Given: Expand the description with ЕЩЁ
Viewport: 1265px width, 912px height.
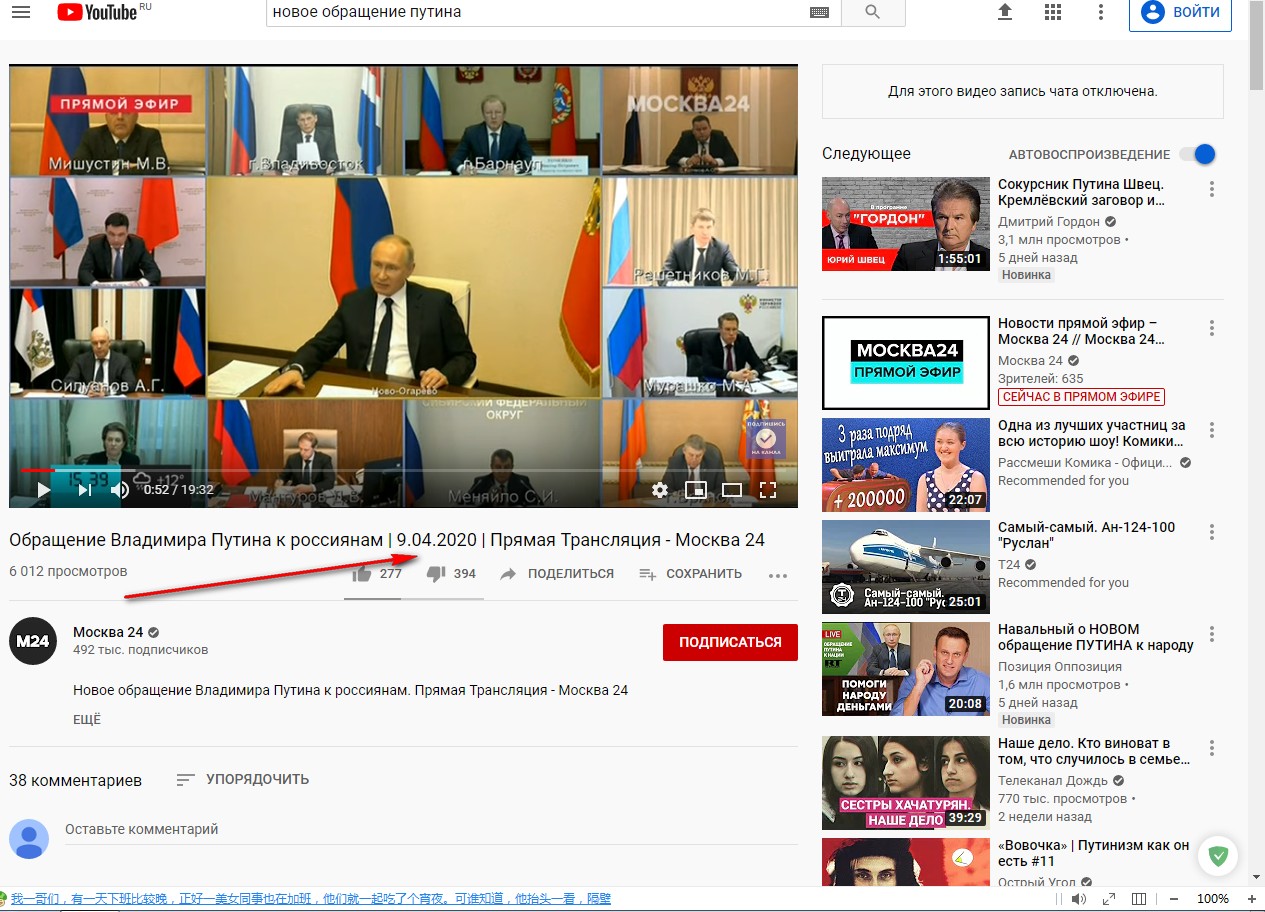Looking at the screenshot, I should point(87,719).
